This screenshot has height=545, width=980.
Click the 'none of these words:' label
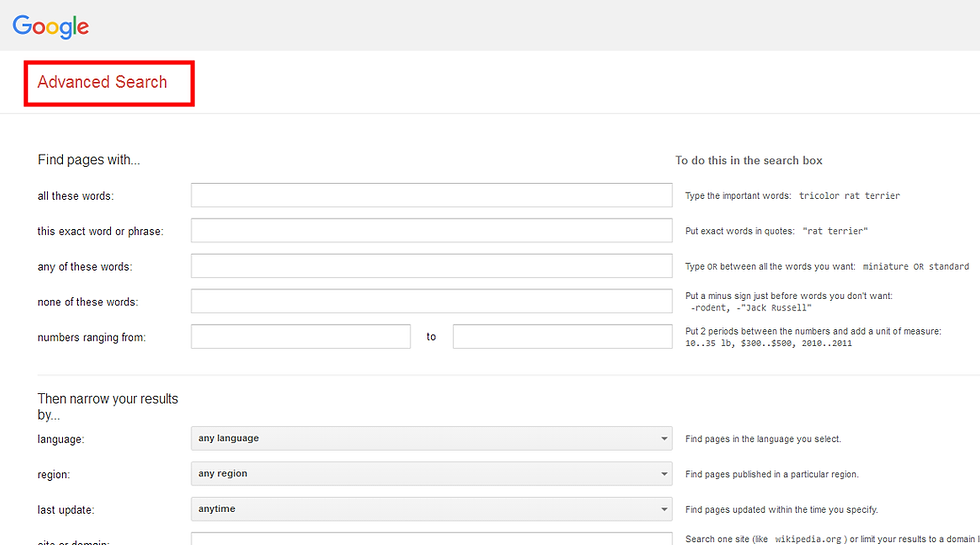pos(88,302)
